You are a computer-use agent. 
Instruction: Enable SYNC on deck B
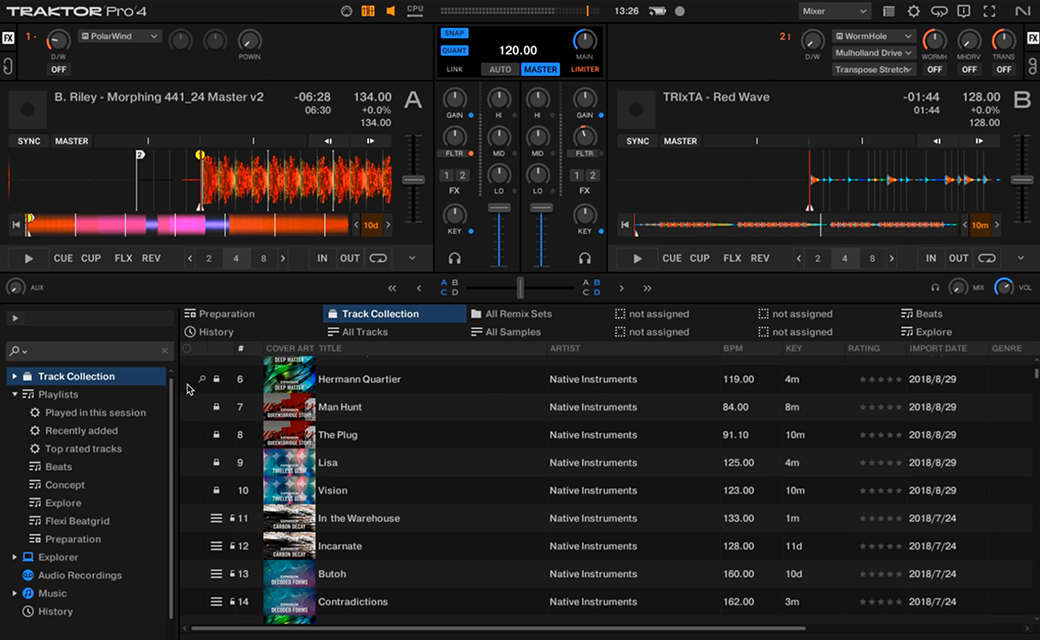(x=637, y=141)
